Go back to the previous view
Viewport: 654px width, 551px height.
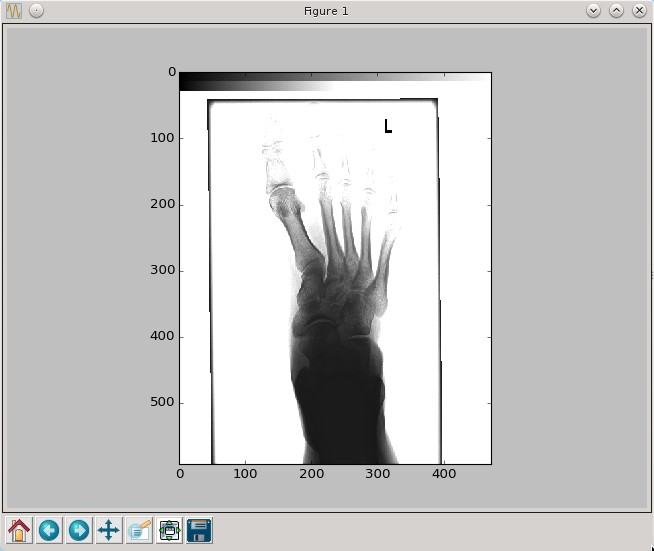click(49, 530)
